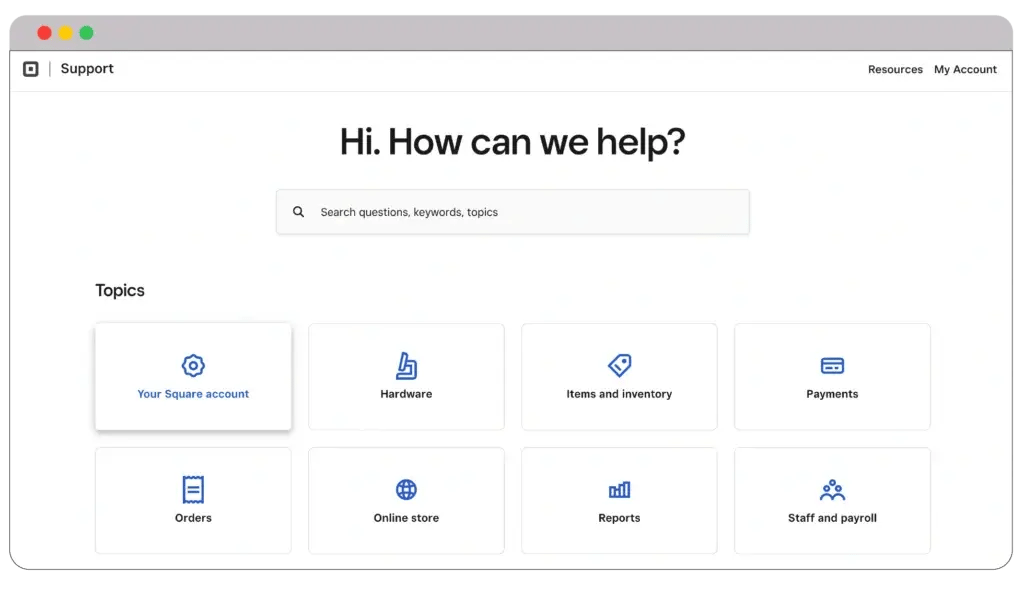The width and height of the screenshot is (1024, 597).
Task: Open My Account in the top navigation
Action: coord(965,70)
